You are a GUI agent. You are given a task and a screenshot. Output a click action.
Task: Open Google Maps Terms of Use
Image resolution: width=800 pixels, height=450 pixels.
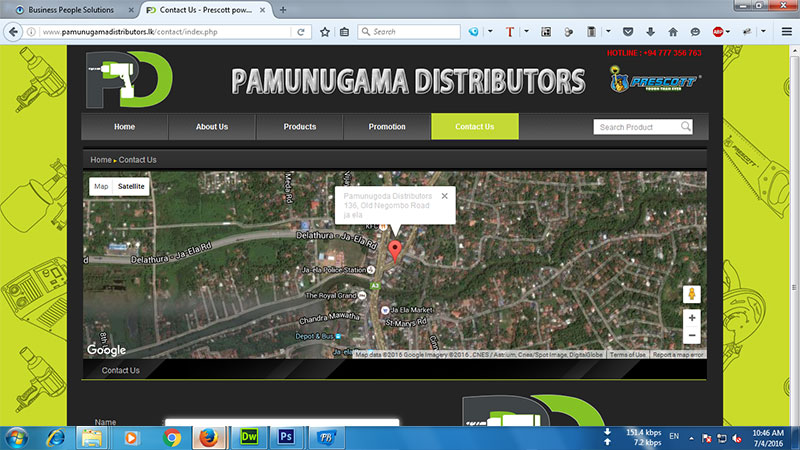pos(628,355)
